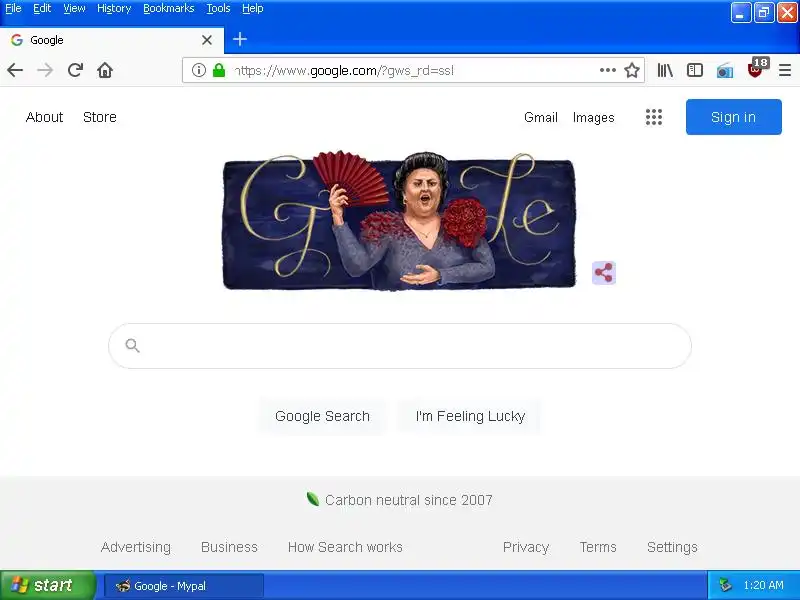The image size is (800, 600).
Task: Open the Store link
Action: (x=99, y=117)
